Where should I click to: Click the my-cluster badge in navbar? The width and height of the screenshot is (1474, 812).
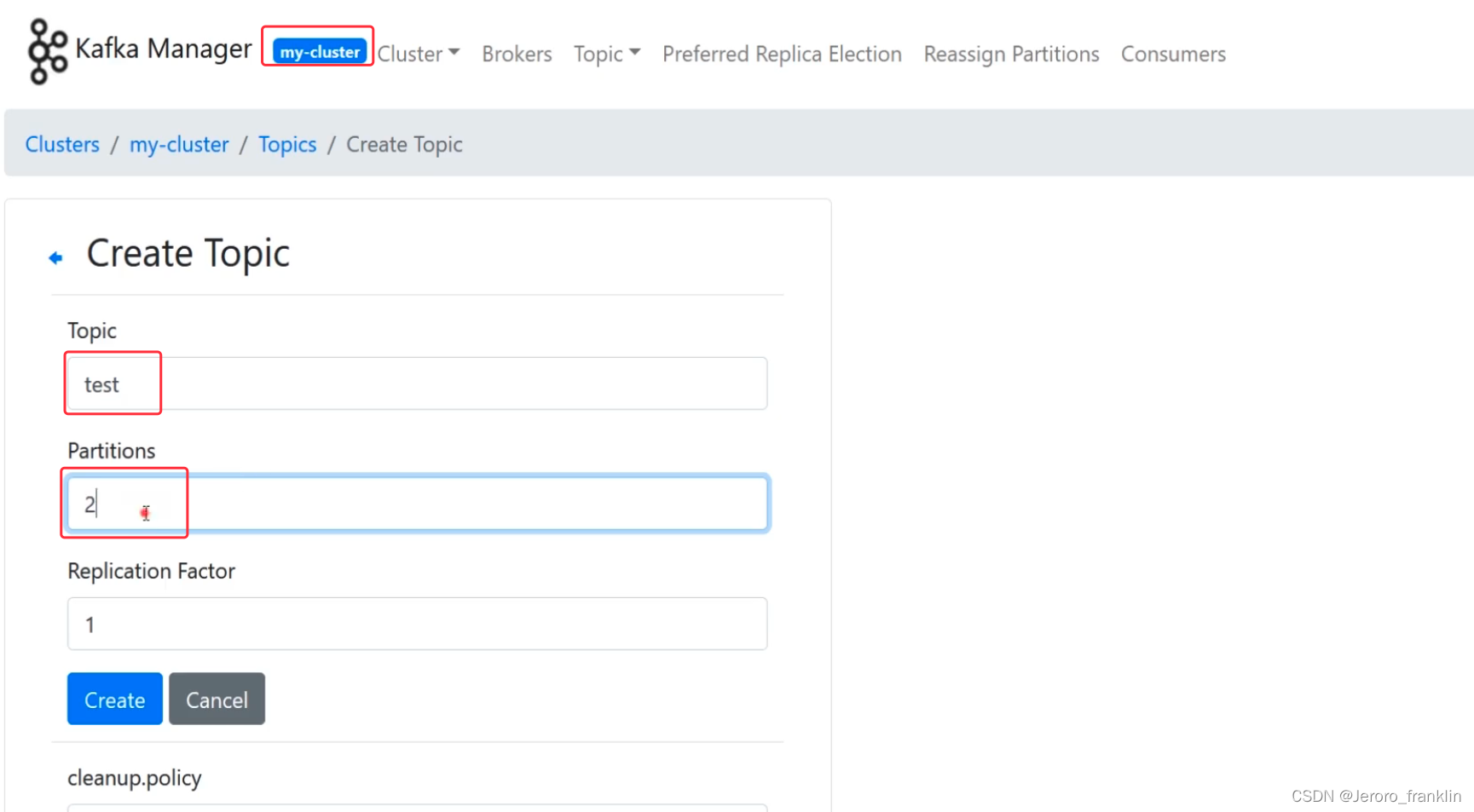[x=320, y=51]
